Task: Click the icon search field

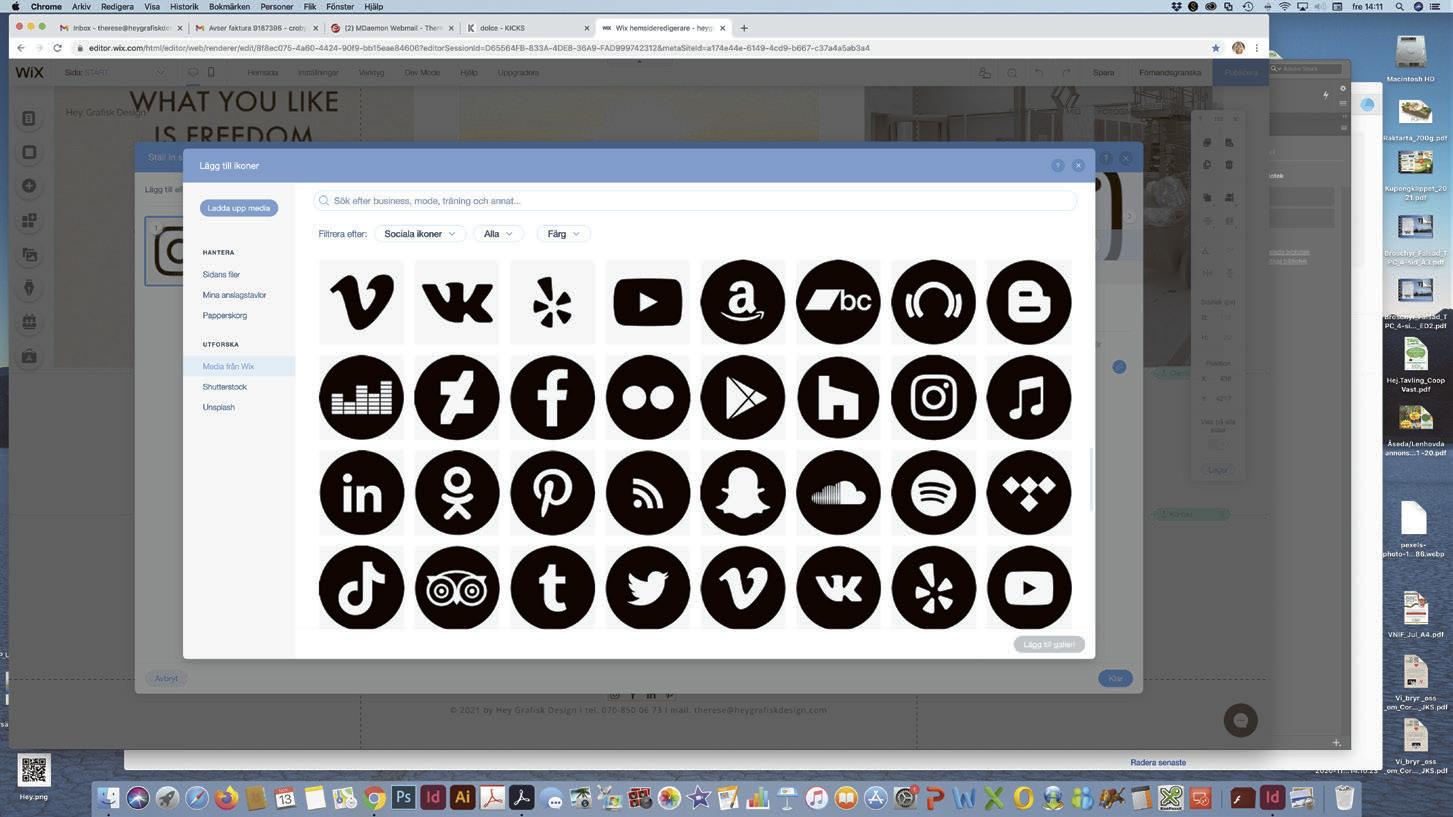Action: click(x=695, y=201)
